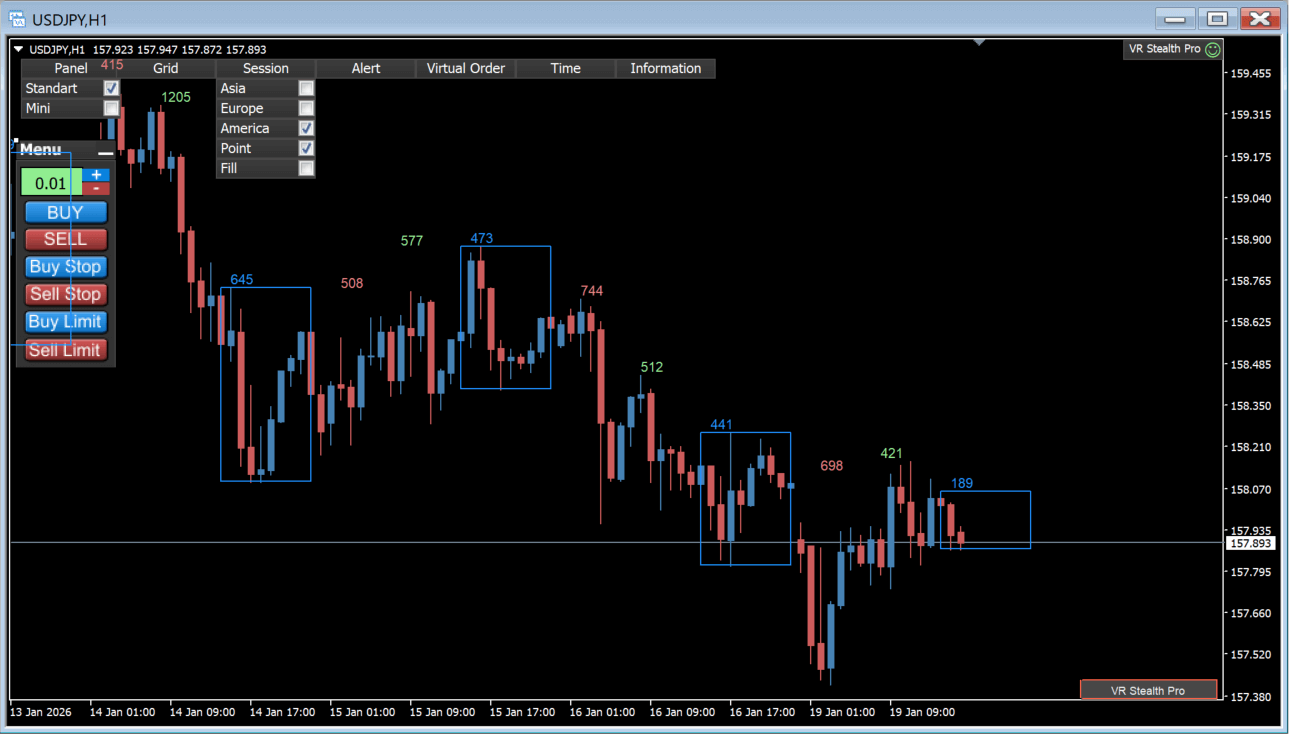
Task: Increase lot size with the plus button
Action: coord(96,175)
